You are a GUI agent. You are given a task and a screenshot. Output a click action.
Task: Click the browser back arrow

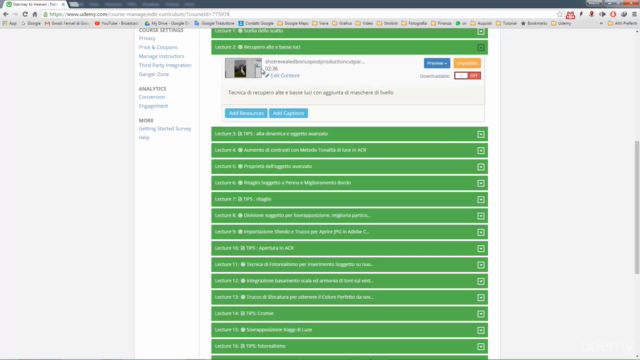click(x=6, y=14)
